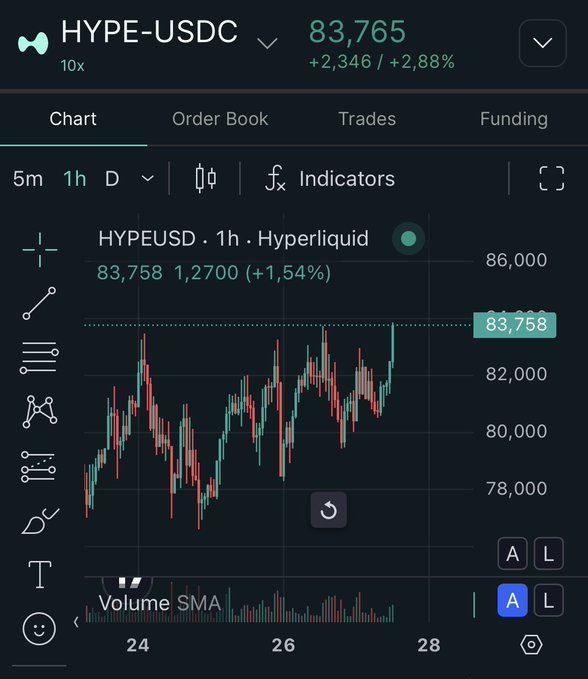Open the horizontal lines / Fib tool
Viewport: 588px width, 679px height.
39,358
